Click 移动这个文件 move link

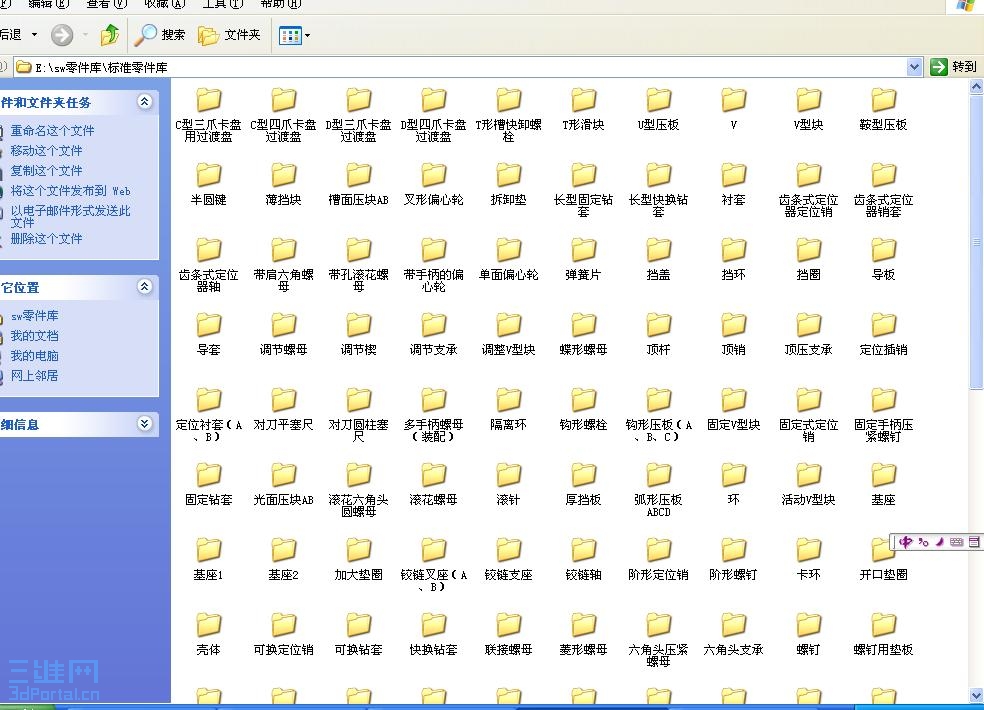point(46,151)
